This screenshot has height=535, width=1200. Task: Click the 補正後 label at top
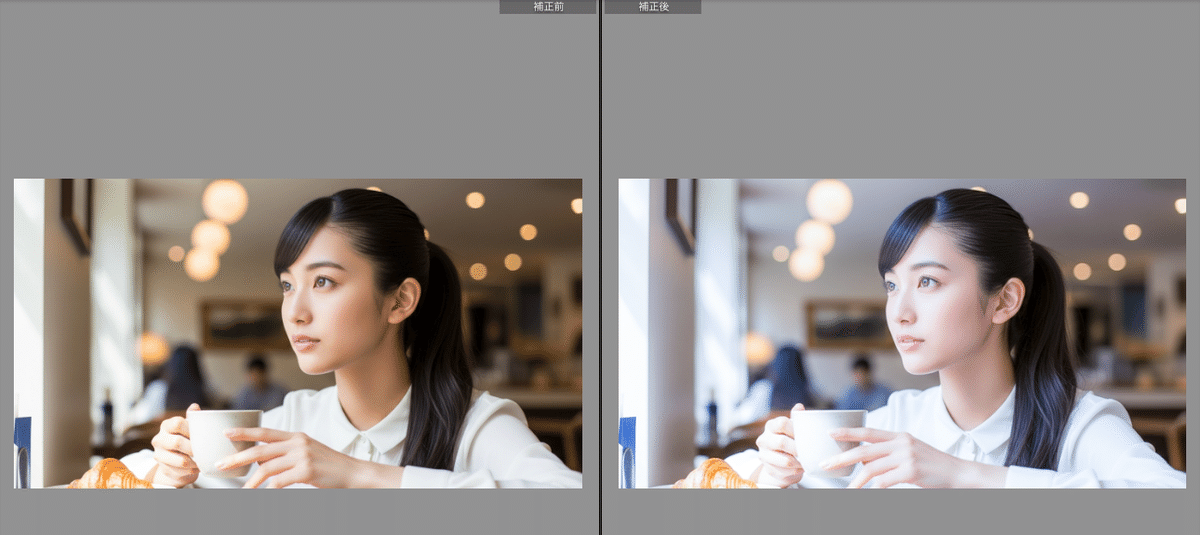pyautogui.click(x=652, y=7)
